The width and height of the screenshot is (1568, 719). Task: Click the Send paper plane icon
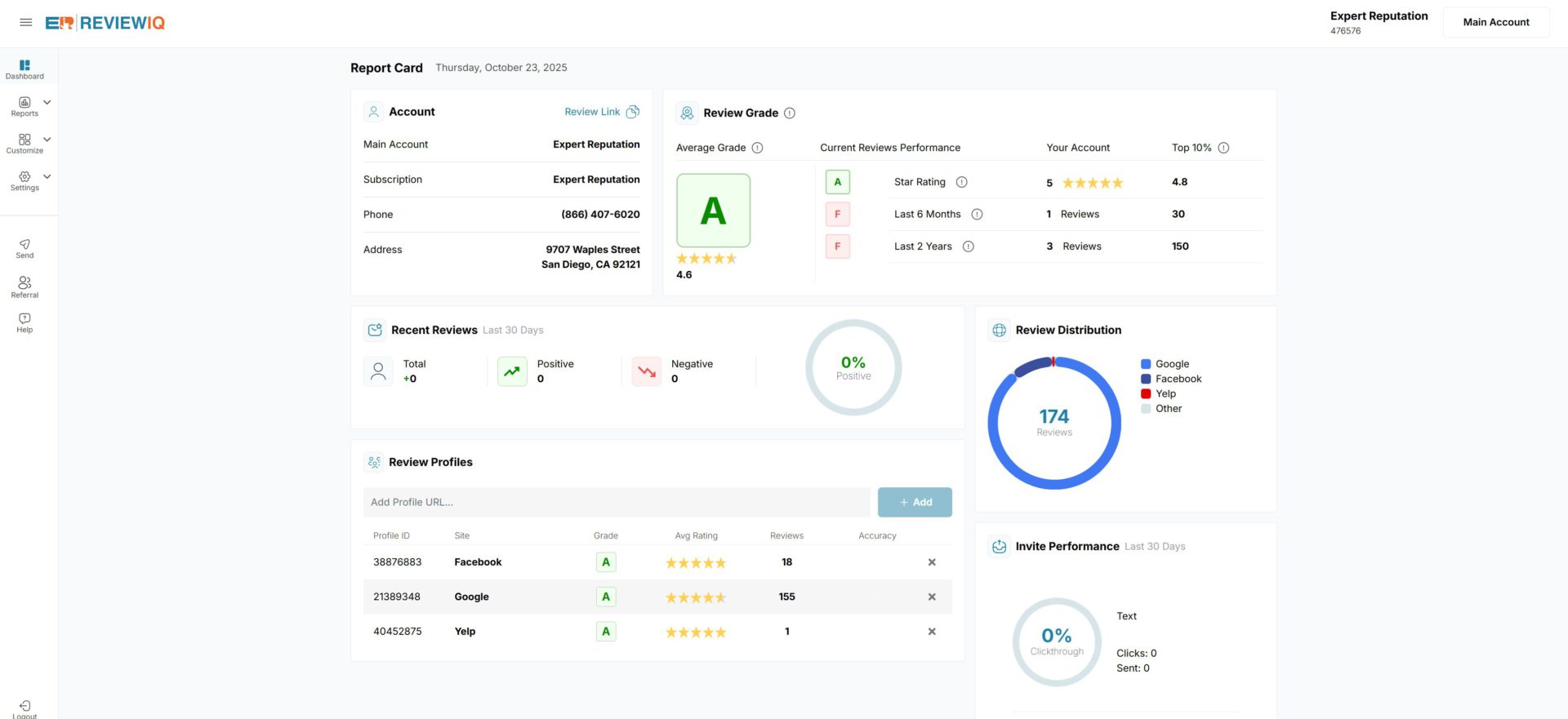24,245
